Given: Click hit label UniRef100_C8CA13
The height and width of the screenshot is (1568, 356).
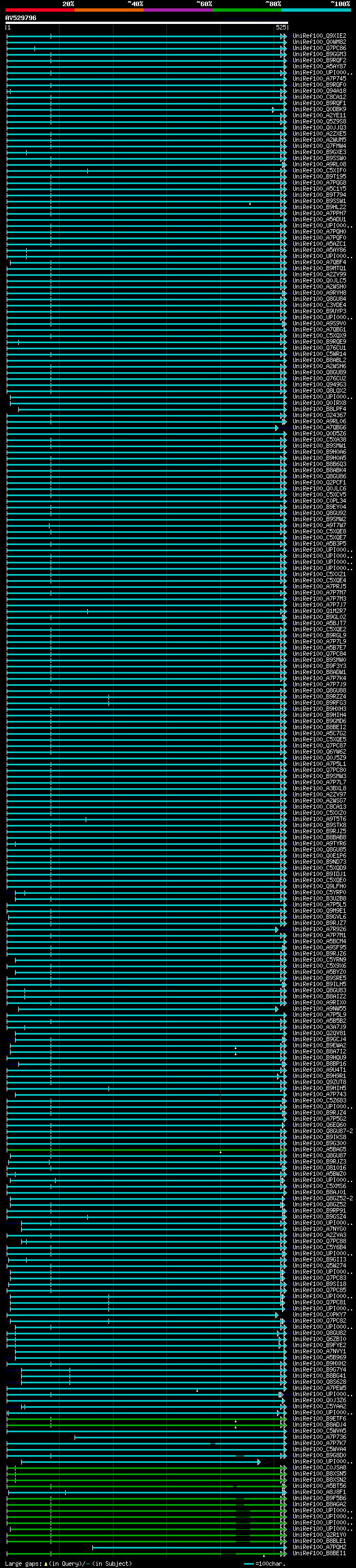Looking at the screenshot, I should [319, 807].
